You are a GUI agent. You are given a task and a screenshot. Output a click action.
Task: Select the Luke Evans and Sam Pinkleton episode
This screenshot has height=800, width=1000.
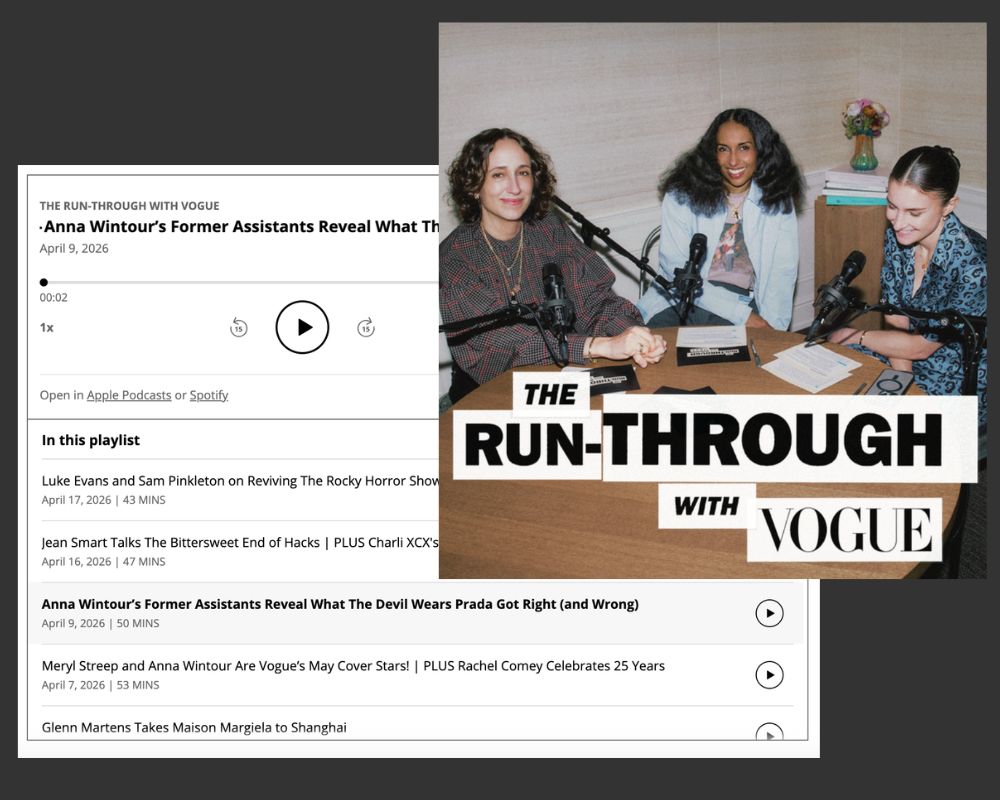pos(240,481)
